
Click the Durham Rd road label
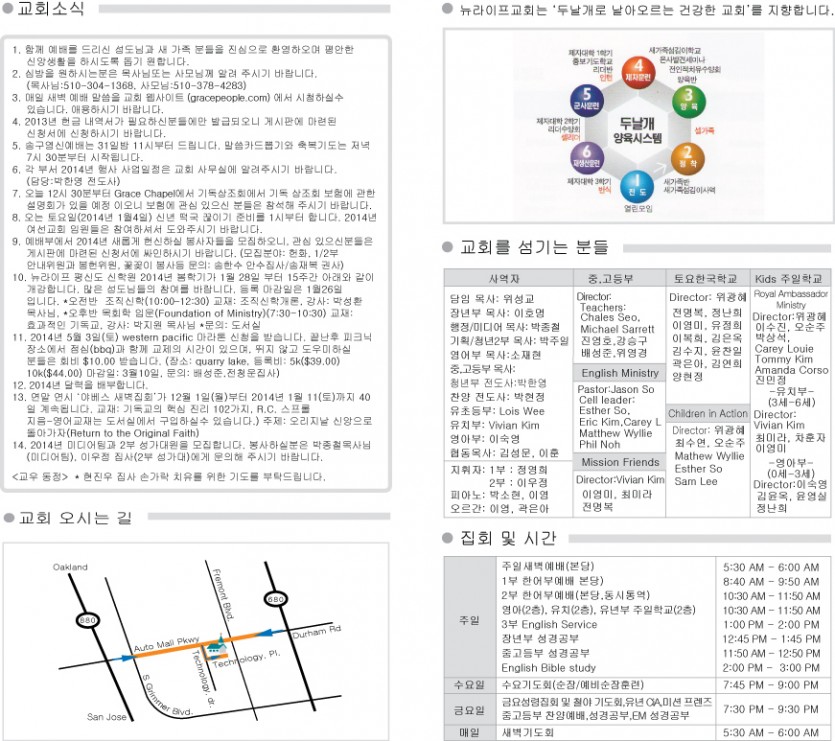[316, 631]
